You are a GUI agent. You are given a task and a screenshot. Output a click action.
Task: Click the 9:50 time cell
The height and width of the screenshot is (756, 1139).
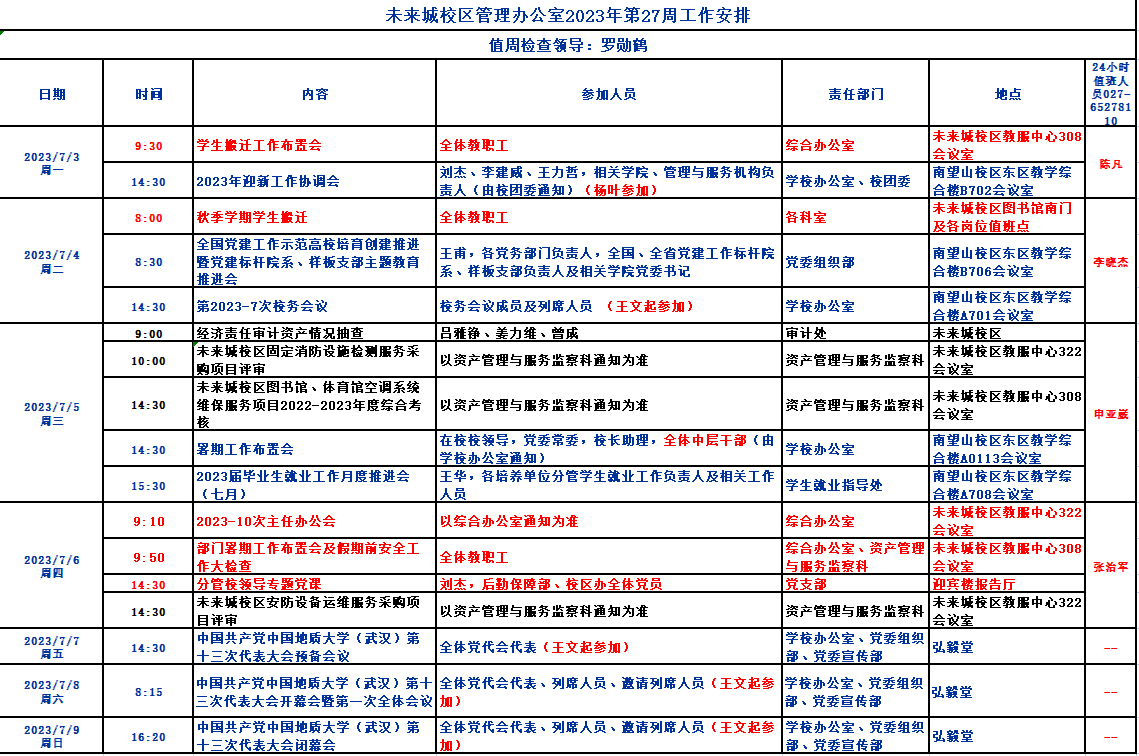[148, 557]
